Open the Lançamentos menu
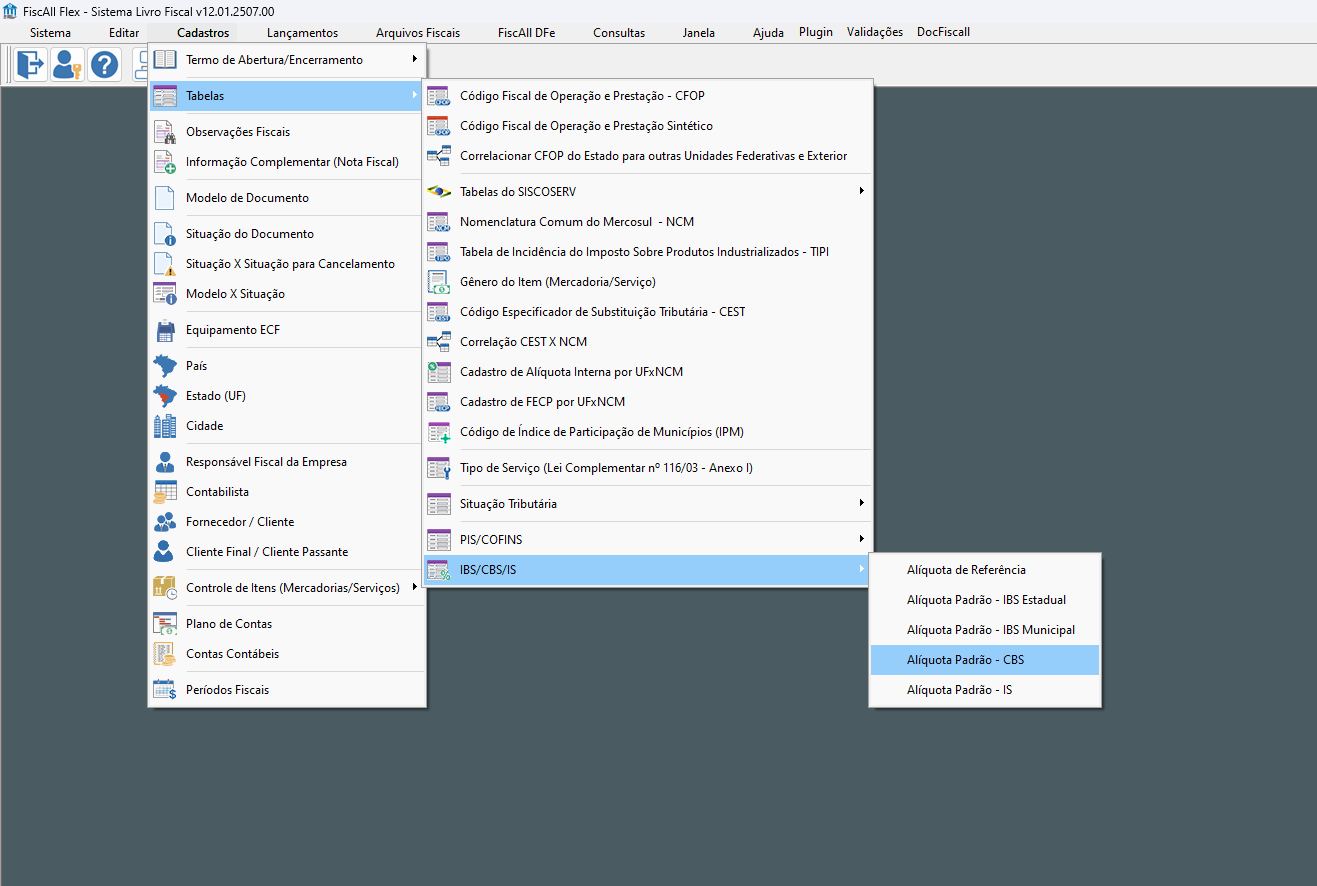This screenshot has height=886, width=1317. coord(303,33)
